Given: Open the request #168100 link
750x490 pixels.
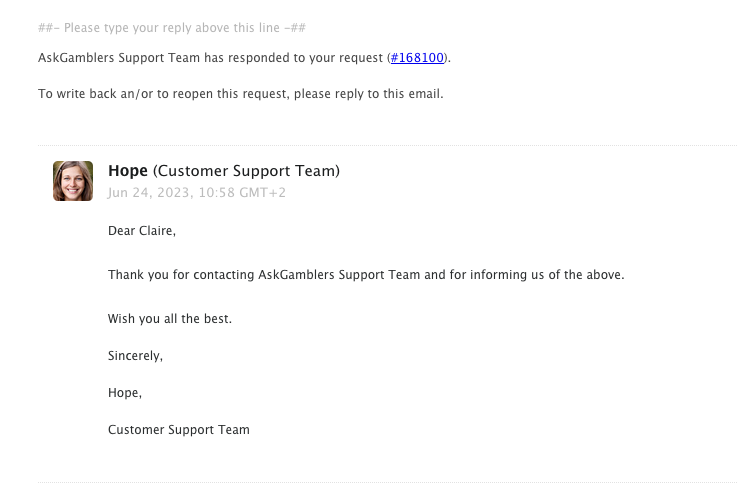Looking at the screenshot, I should 417,58.
